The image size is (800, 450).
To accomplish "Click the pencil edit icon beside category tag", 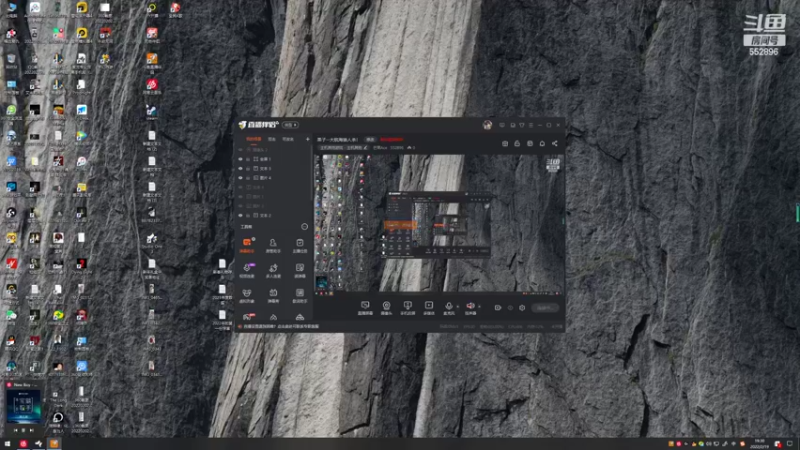I will tap(365, 147).
